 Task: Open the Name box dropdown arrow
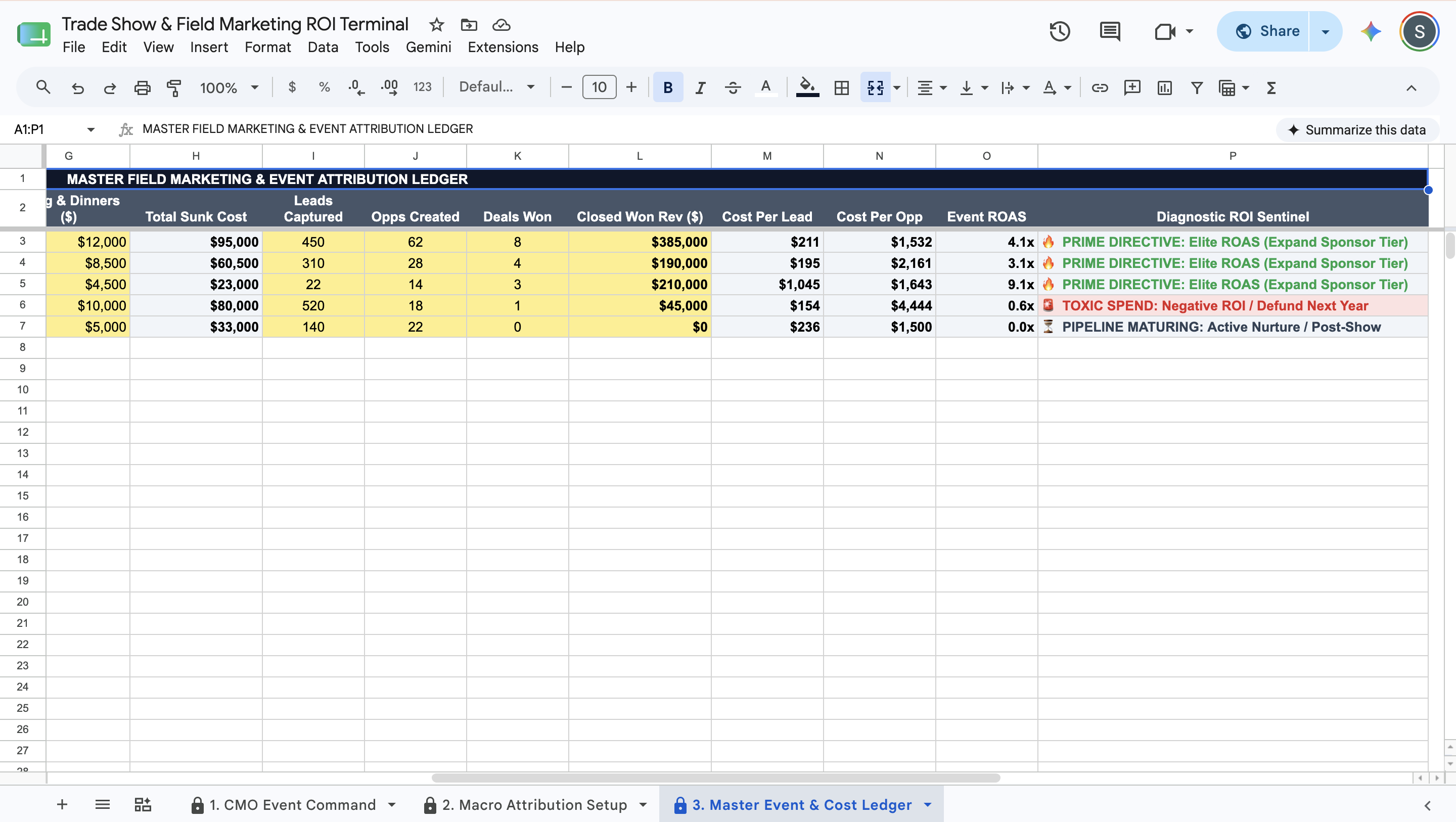tap(90, 129)
